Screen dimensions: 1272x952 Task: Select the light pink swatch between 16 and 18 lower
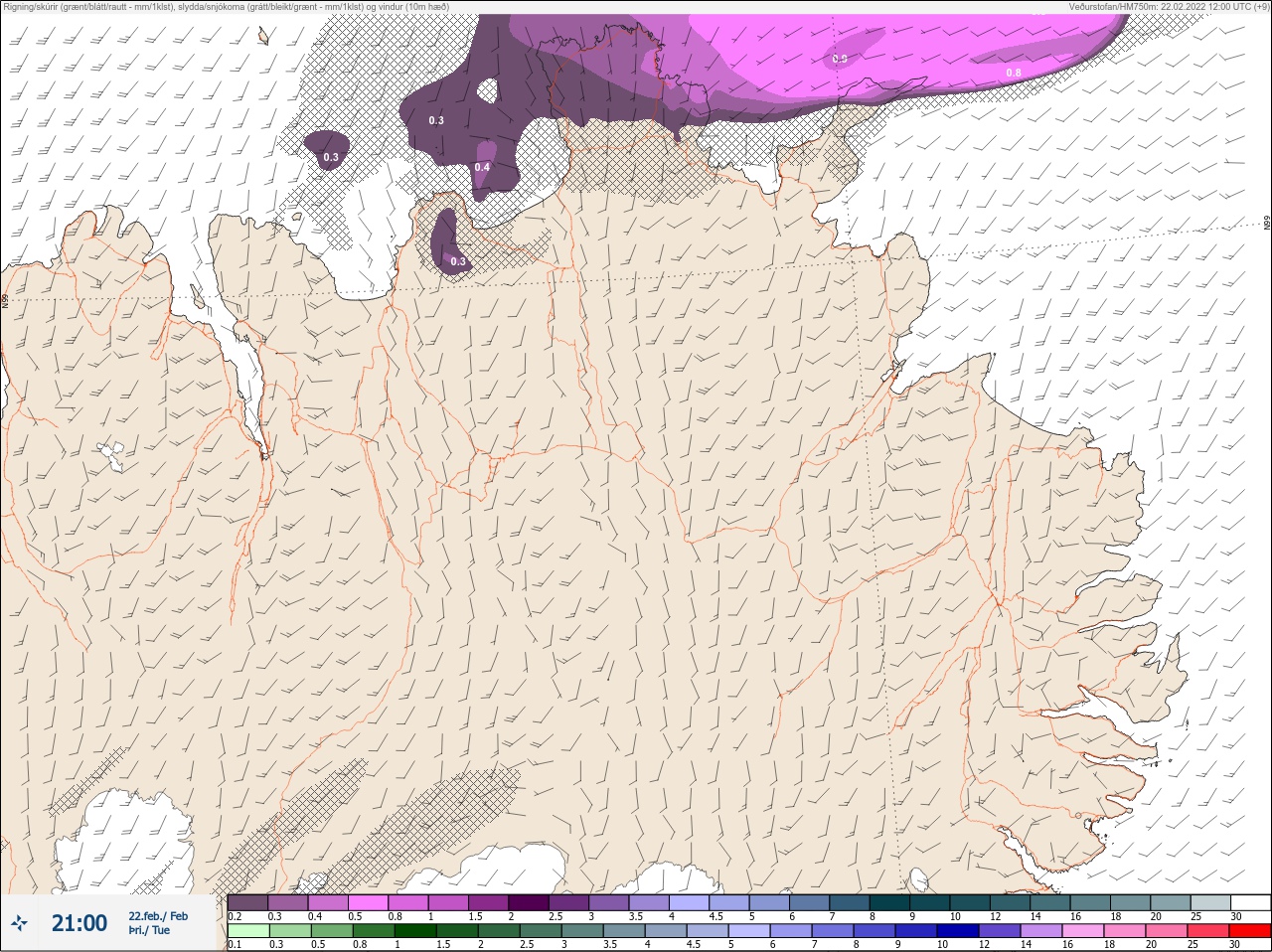click(1083, 931)
